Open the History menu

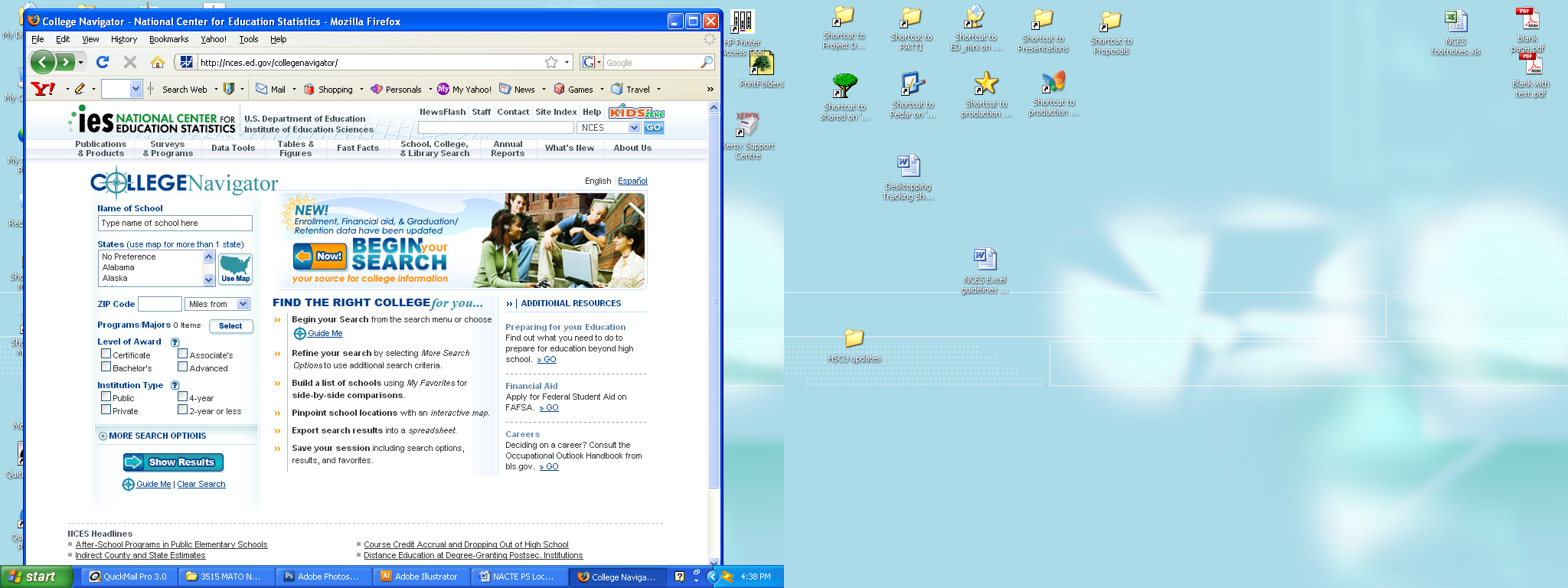(124, 39)
